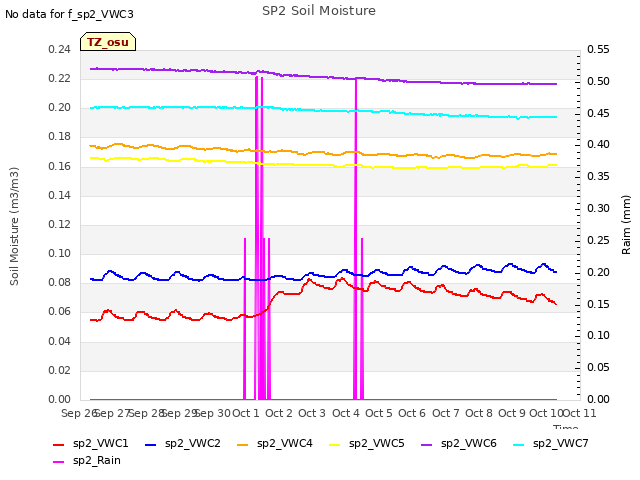Click the 0.10 right axis tick label
Screen dimensions: 640x480
pyautogui.click(x=598, y=336)
